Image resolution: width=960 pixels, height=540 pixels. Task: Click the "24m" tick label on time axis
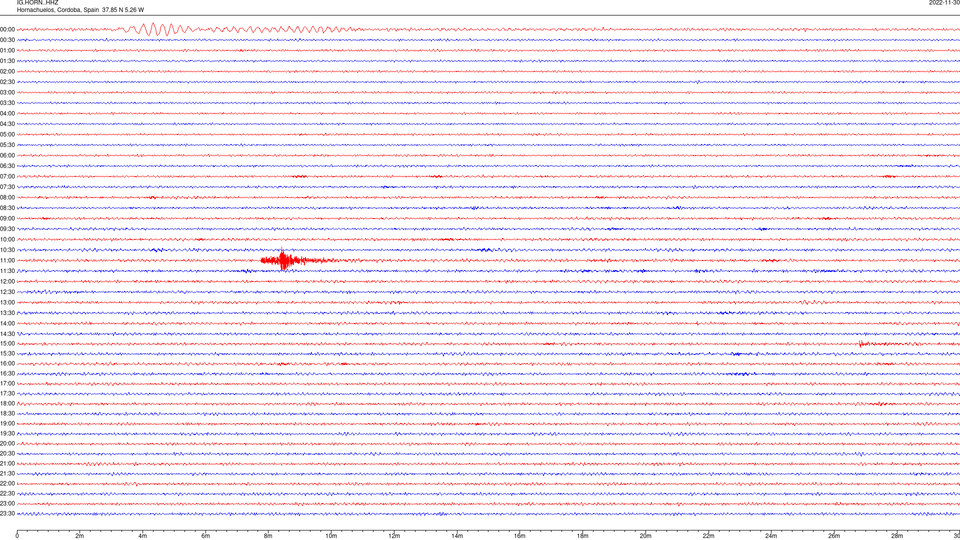(771, 536)
